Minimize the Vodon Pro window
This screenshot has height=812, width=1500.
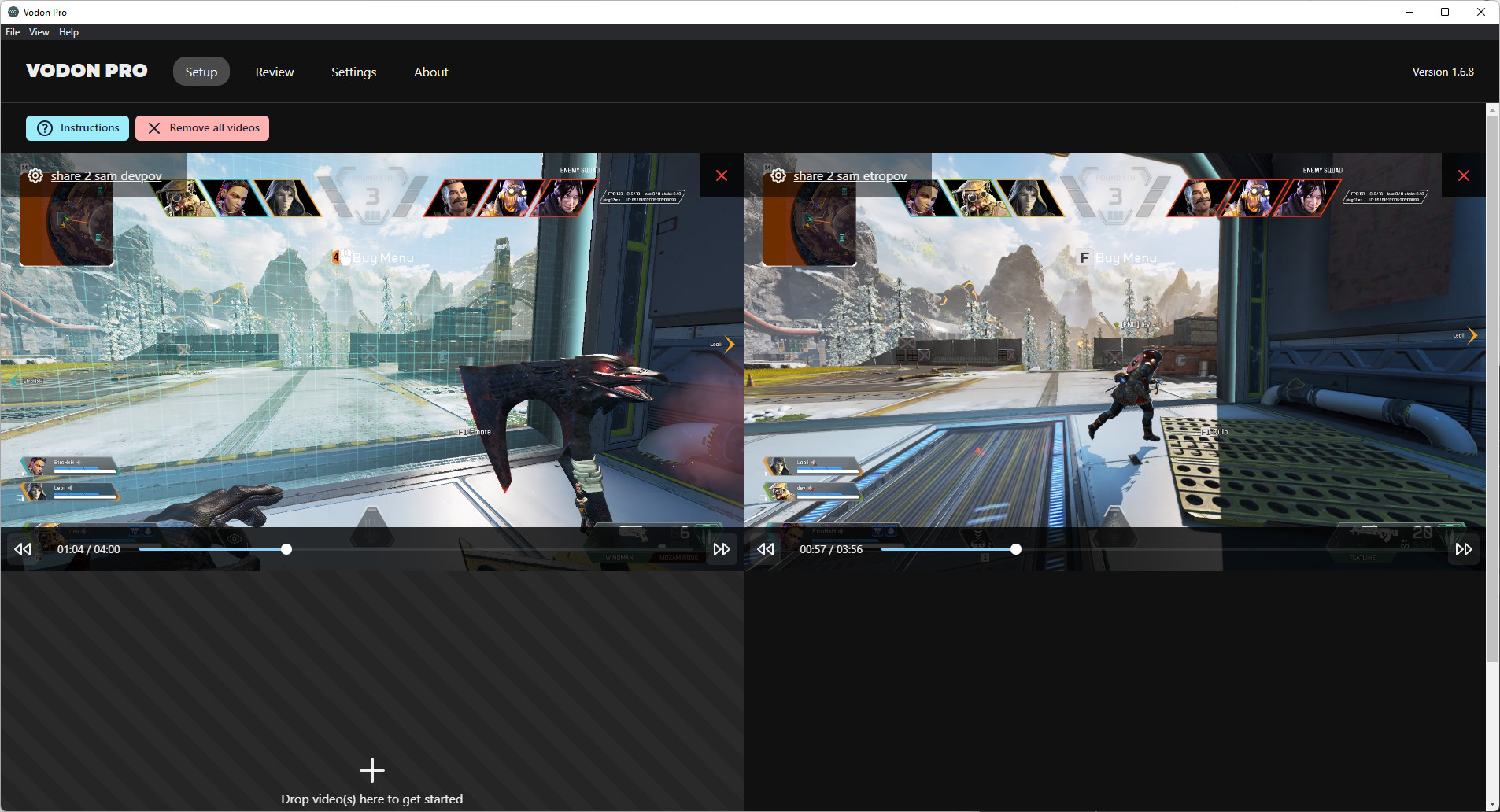(1409, 12)
